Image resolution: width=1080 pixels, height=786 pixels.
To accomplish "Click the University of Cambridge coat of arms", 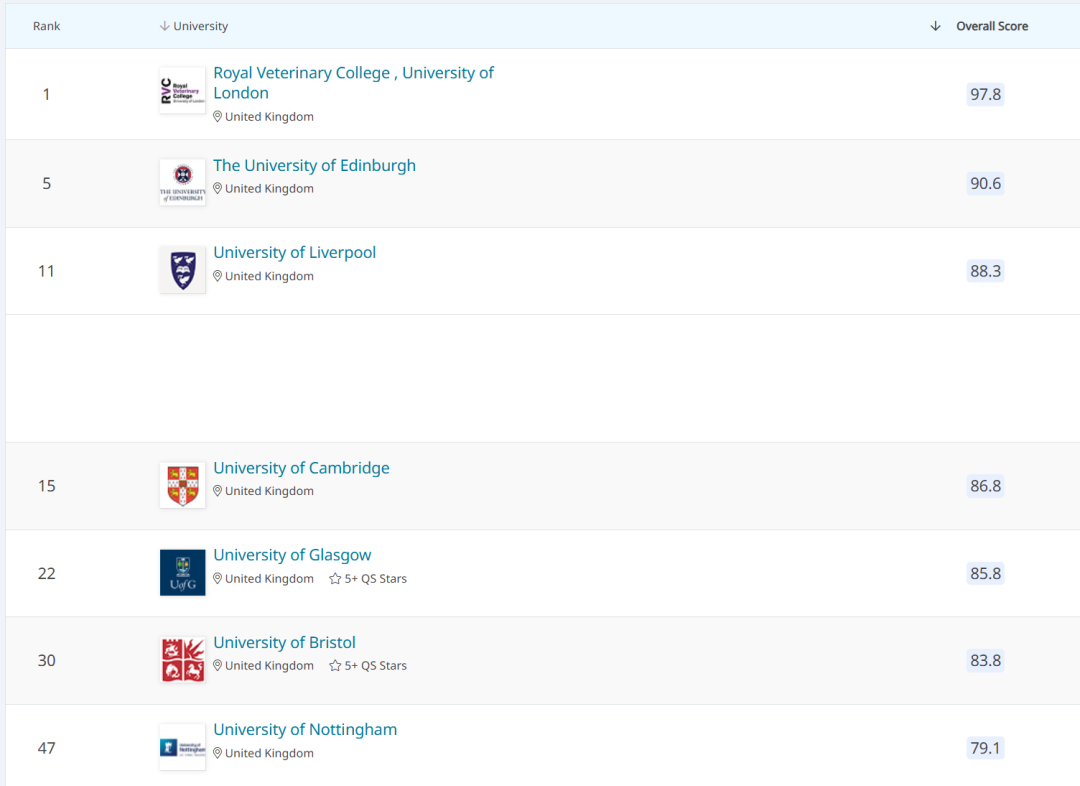I will [x=182, y=485].
